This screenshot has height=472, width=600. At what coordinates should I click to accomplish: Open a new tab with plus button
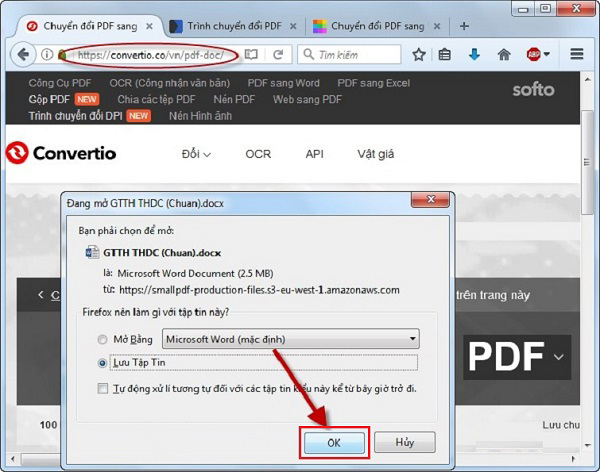pyautogui.click(x=464, y=26)
